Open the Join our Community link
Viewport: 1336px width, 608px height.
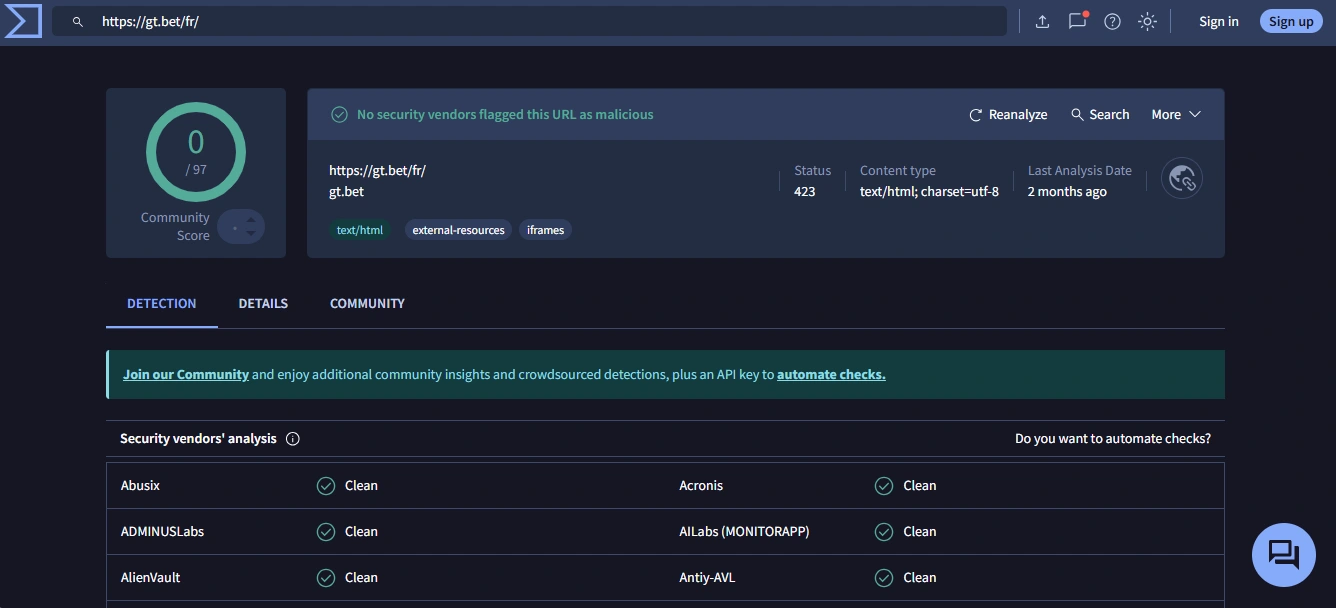click(x=186, y=374)
